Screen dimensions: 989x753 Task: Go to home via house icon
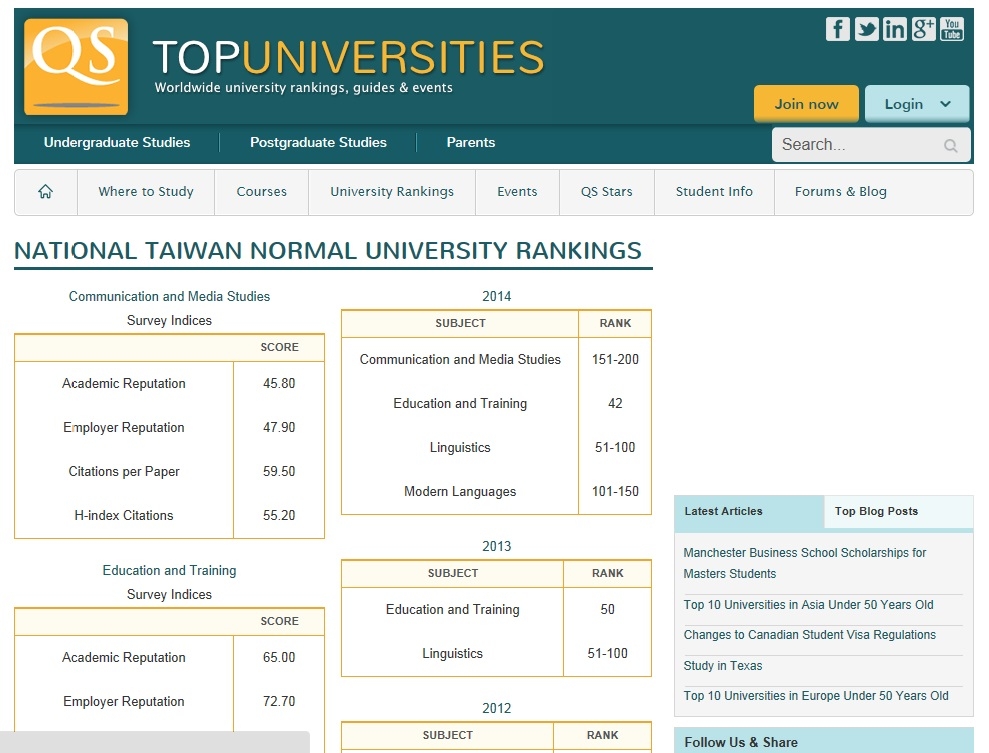pos(45,192)
